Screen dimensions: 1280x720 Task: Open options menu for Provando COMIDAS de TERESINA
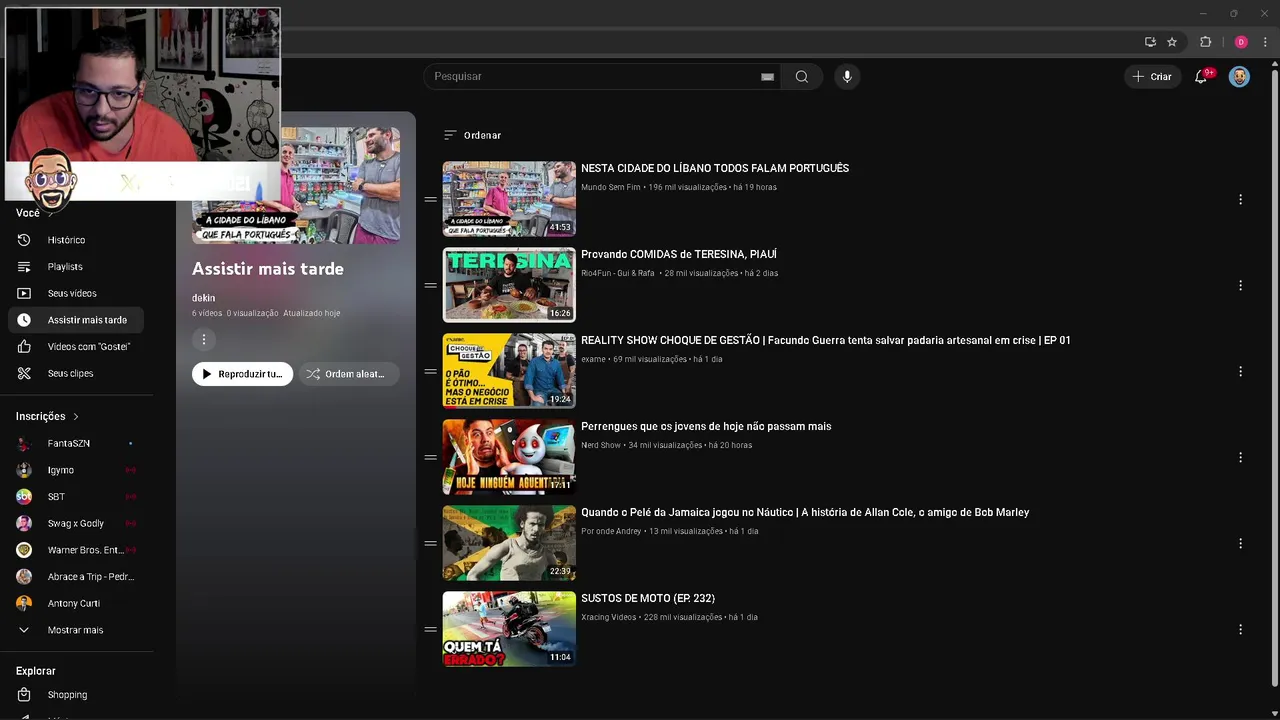[1240, 285]
